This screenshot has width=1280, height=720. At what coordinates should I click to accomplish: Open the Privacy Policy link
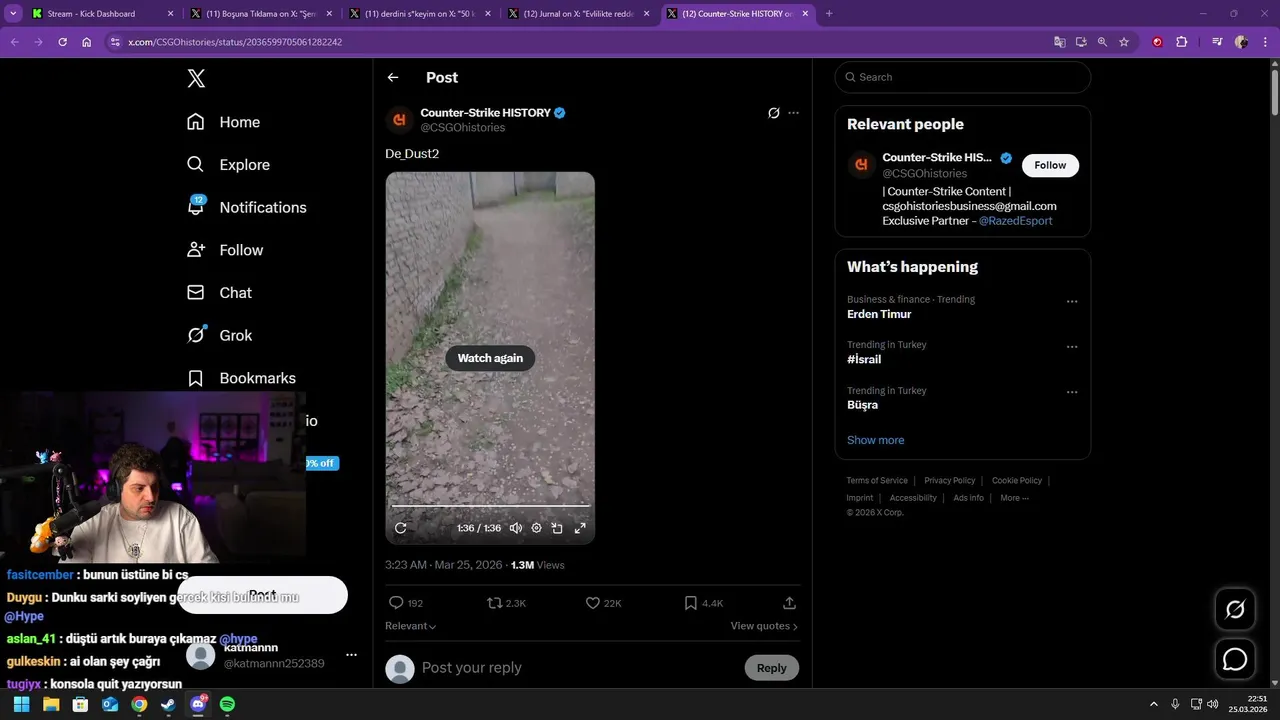point(949,481)
